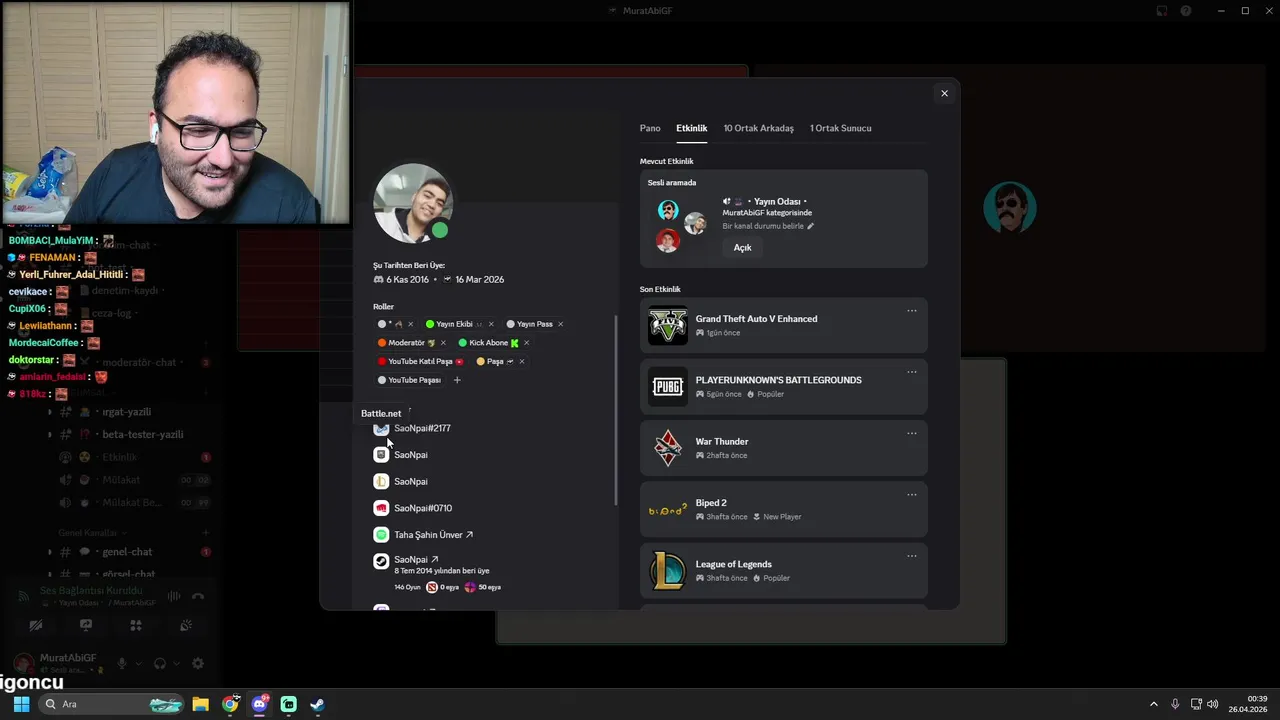Open Google Chrome from the taskbar

pyautogui.click(x=231, y=704)
